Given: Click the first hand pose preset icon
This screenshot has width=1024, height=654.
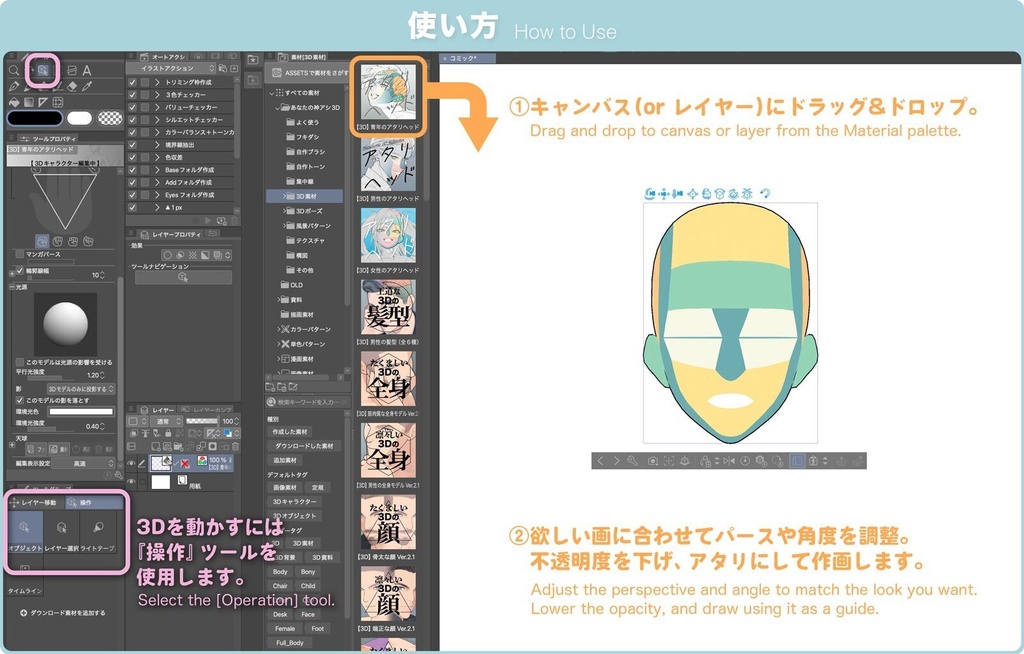Looking at the screenshot, I should 42,241.
